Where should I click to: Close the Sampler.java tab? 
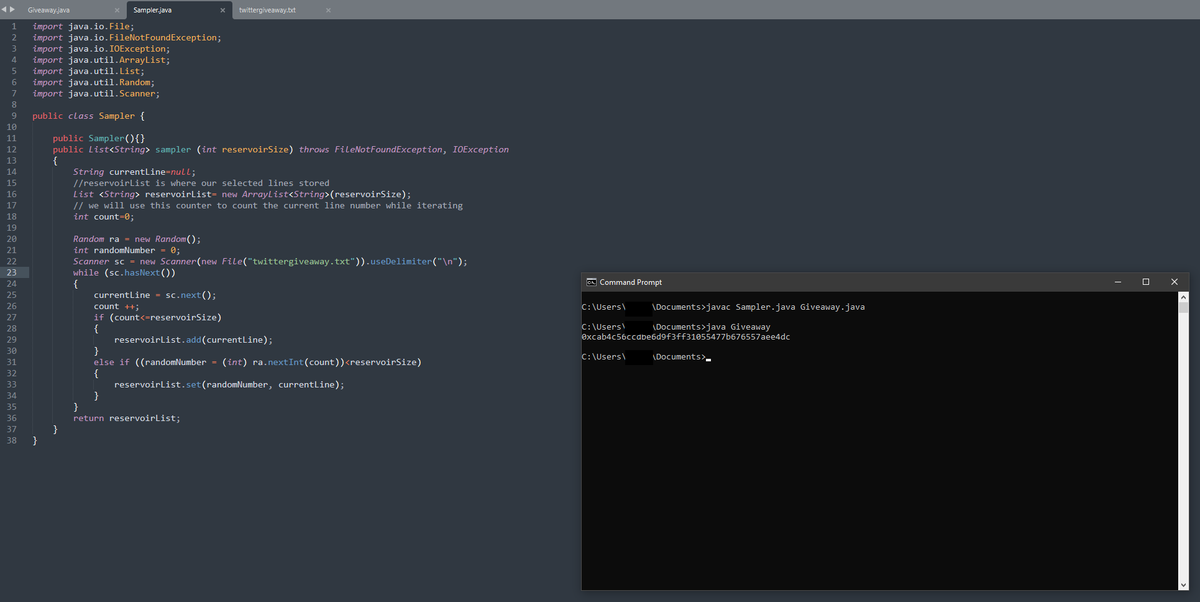pyautogui.click(x=221, y=10)
